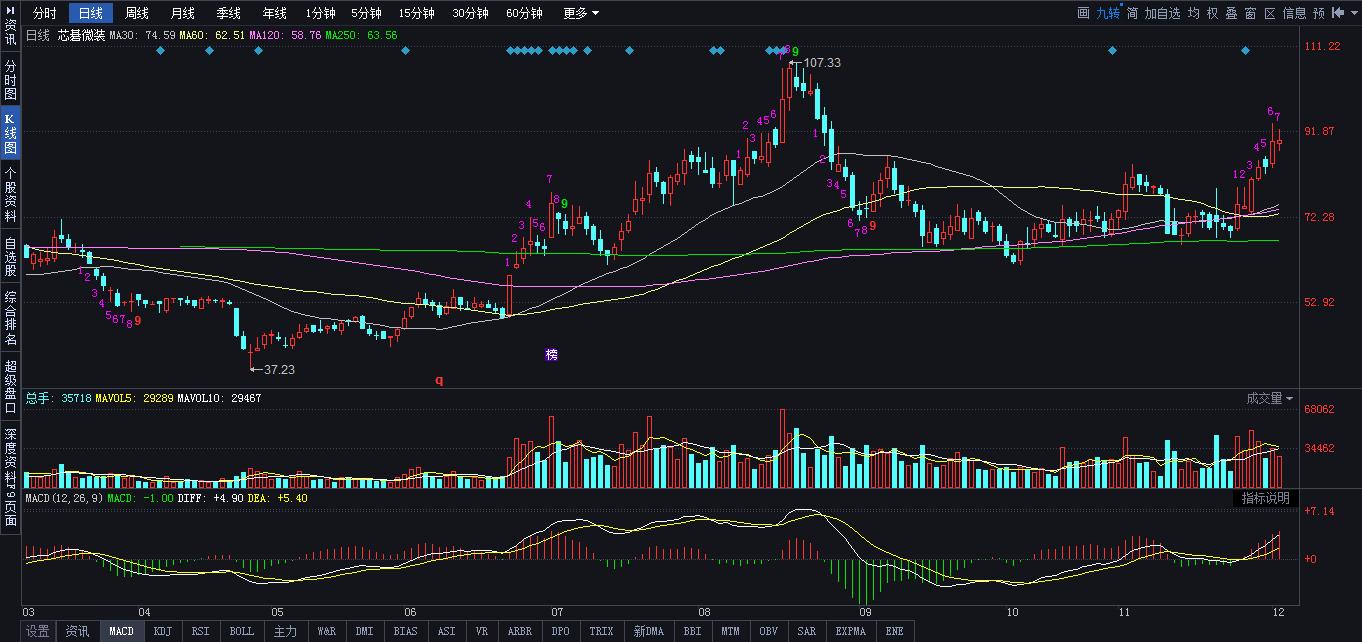1362x642 pixels.
Task: Toggle the 信息 info display
Action: pyautogui.click(x=1294, y=13)
